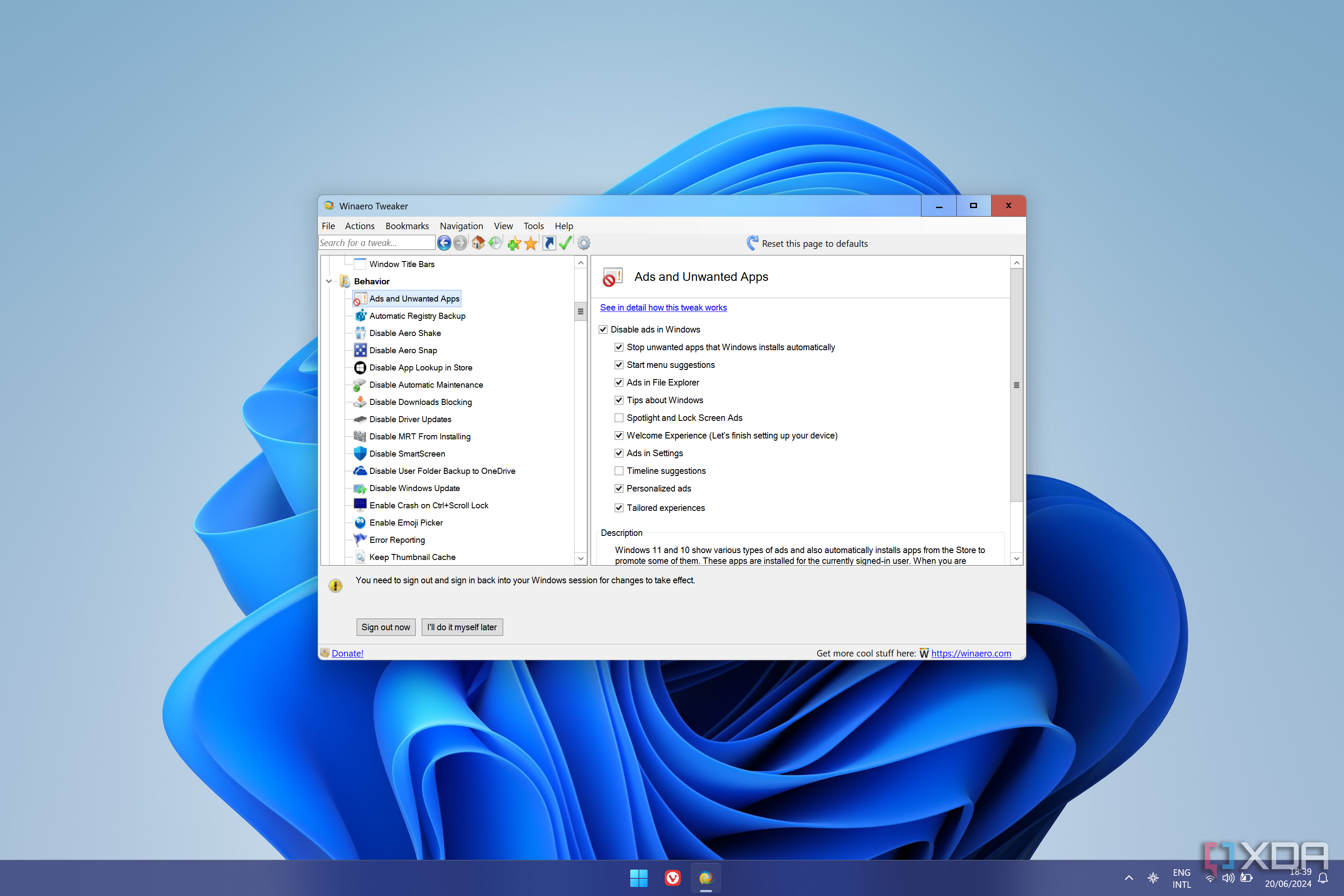Show hidden system tray icons chevron
Image resolution: width=1344 pixels, height=896 pixels.
click(x=1129, y=878)
